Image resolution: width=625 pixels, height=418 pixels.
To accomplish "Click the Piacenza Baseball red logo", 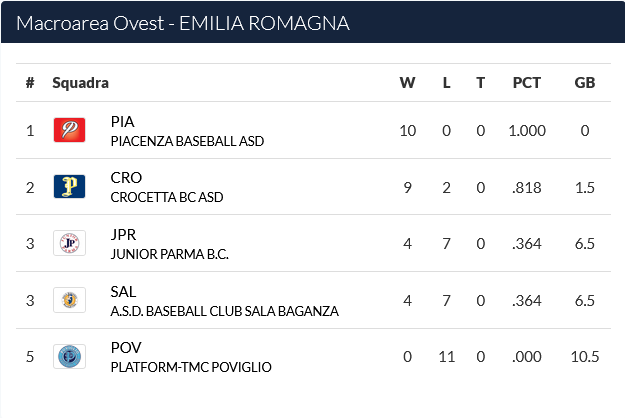I will point(69,130).
